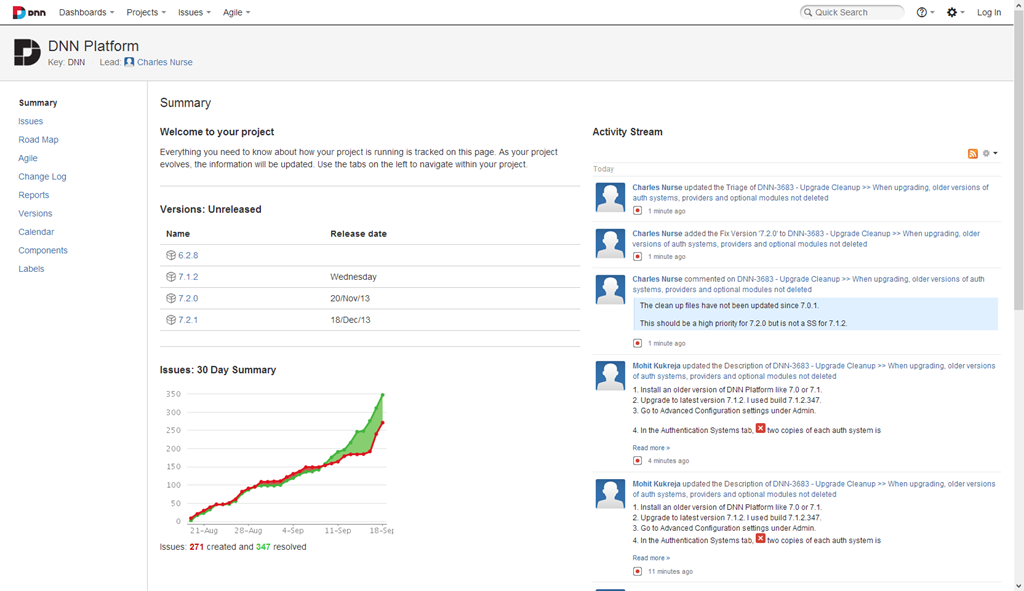
Task: View the Versions tab
Action: click(35, 214)
